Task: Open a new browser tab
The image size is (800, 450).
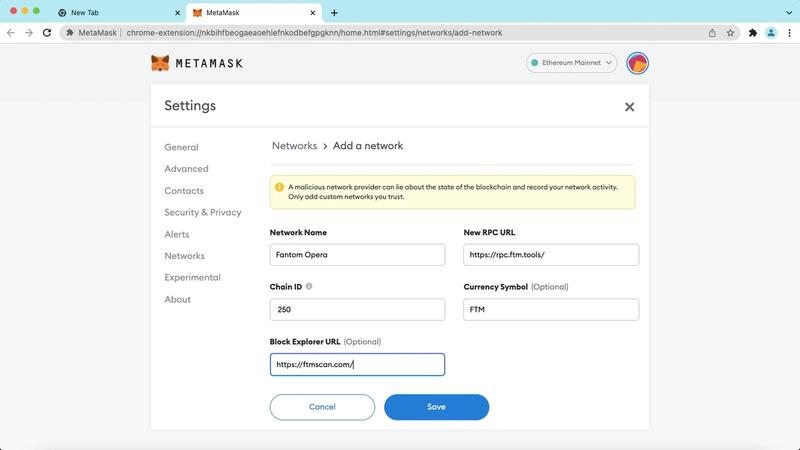Action: tap(334, 13)
